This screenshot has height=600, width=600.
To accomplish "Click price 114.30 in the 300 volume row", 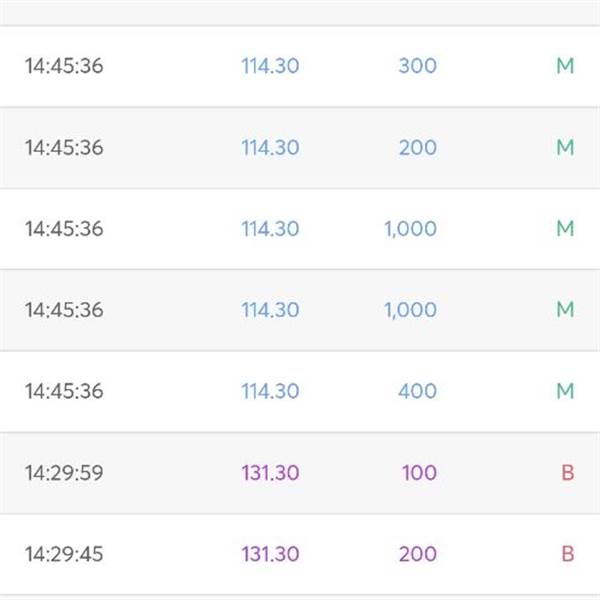I will pos(270,66).
